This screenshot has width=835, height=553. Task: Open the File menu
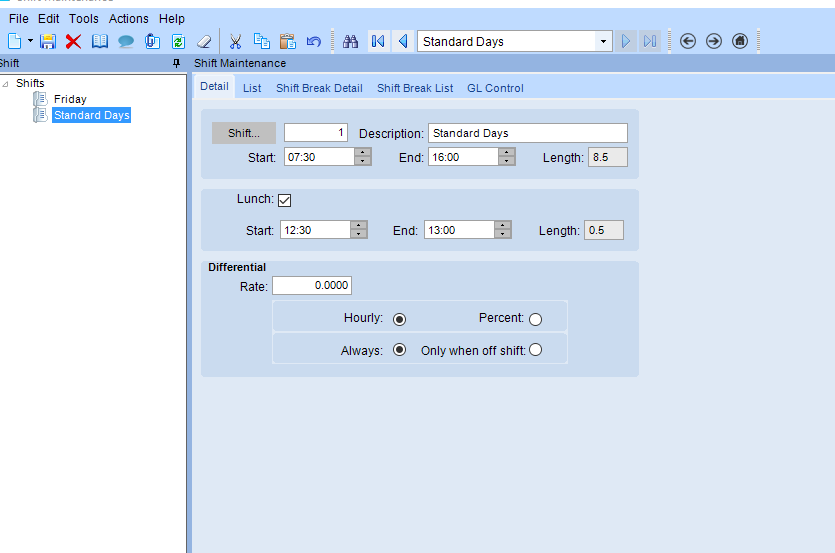coord(19,19)
